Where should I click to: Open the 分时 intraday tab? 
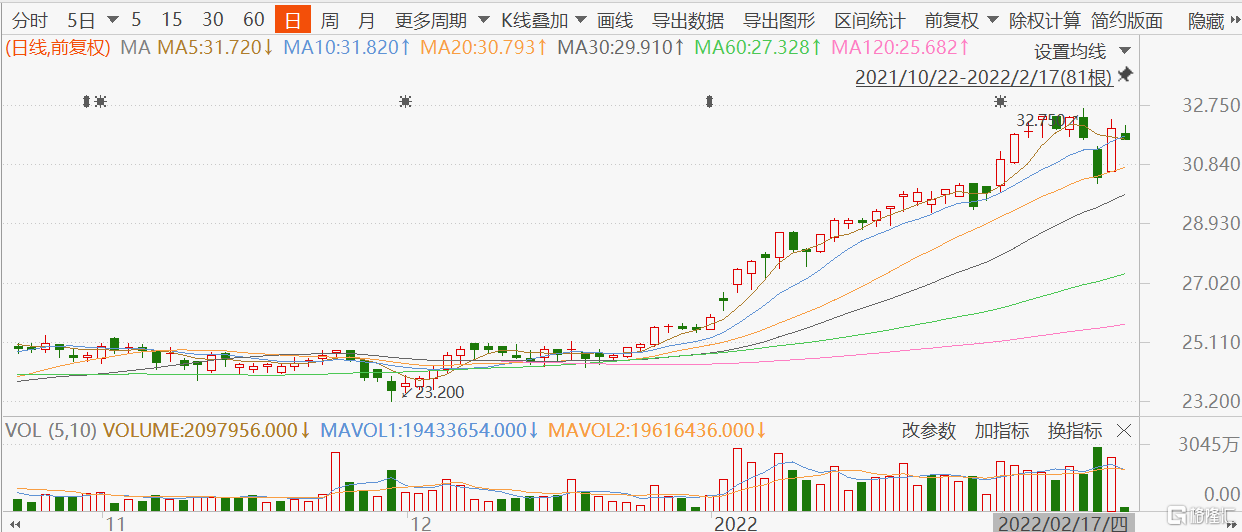tap(32, 20)
